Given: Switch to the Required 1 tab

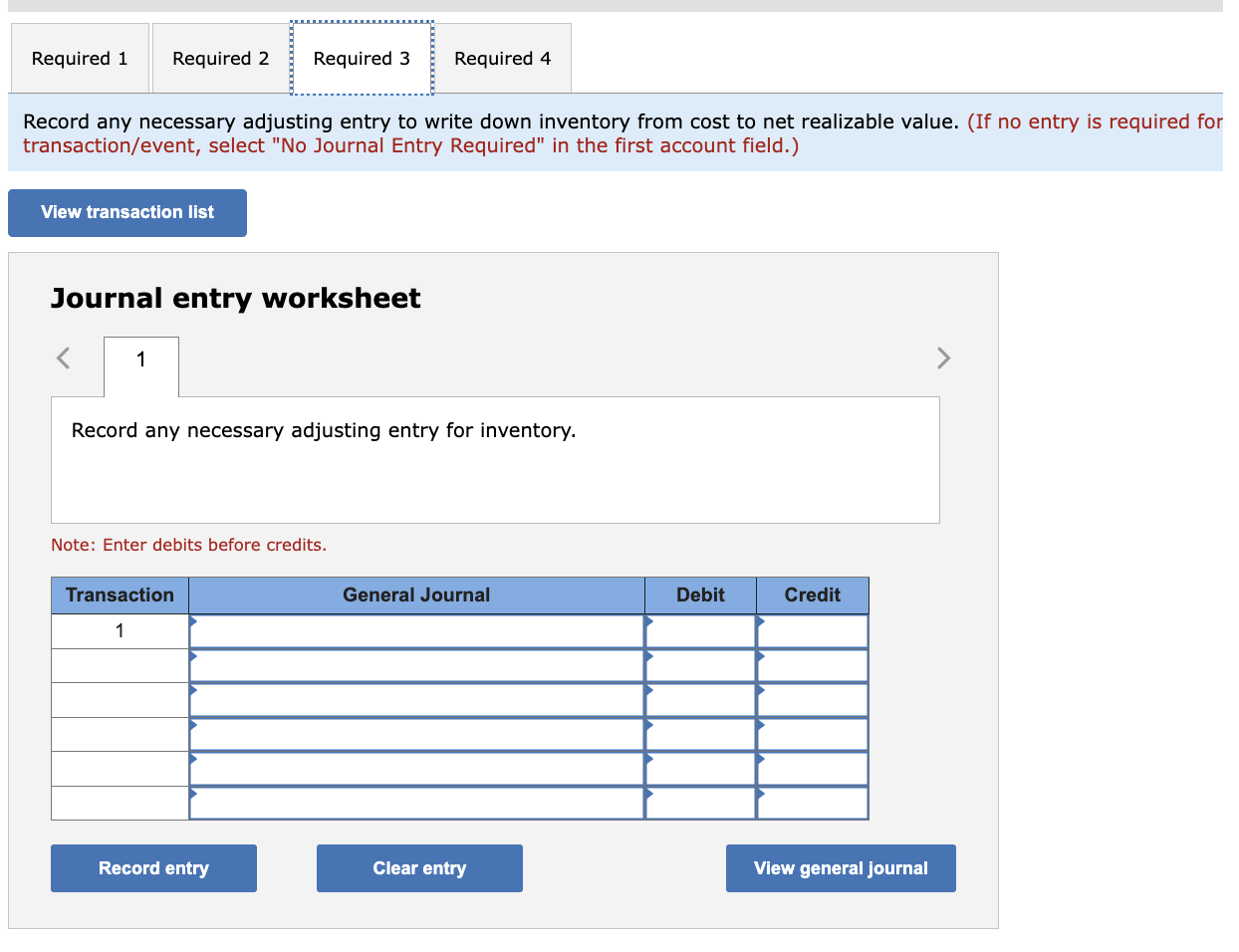Looking at the screenshot, I should [80, 58].
